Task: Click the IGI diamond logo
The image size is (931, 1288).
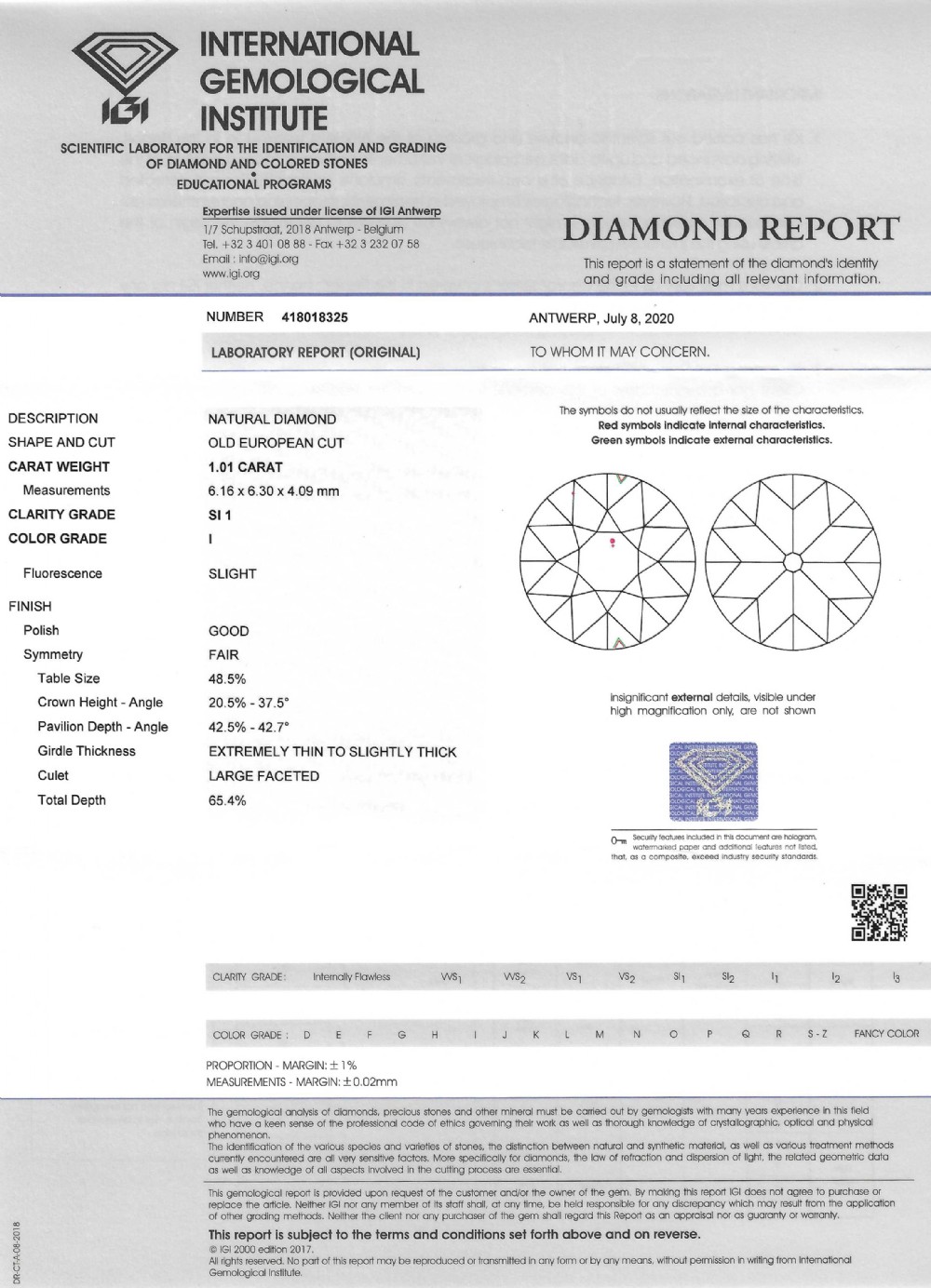Action: (x=126, y=80)
